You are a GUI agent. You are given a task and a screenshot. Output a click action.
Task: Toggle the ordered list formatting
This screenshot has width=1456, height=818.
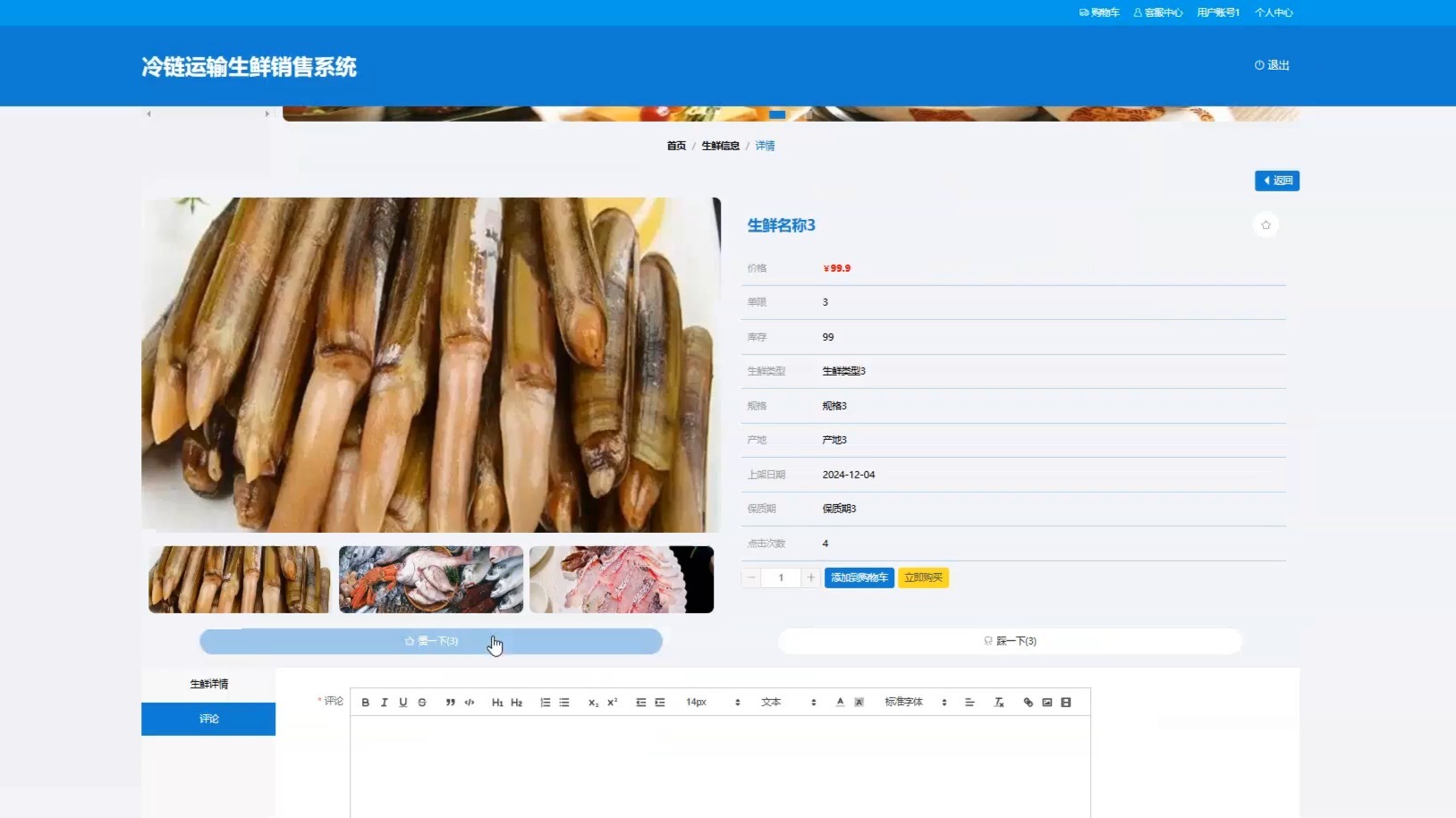545,702
